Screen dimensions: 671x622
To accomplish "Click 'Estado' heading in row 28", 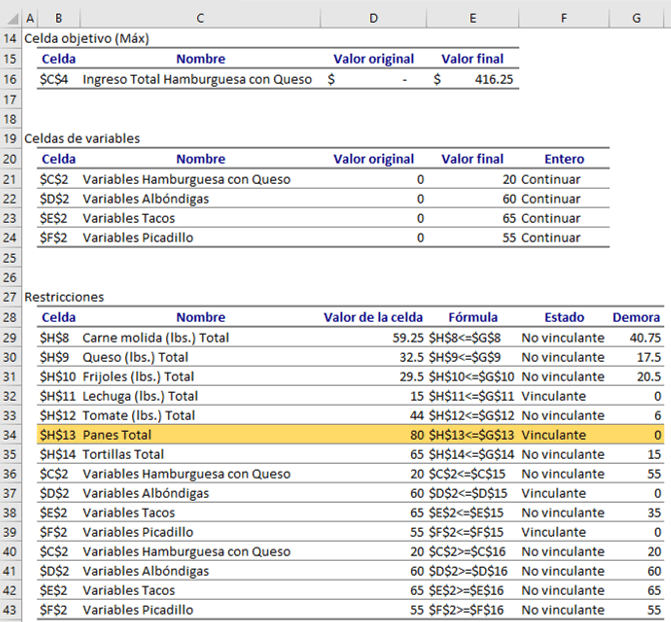I will (564, 317).
